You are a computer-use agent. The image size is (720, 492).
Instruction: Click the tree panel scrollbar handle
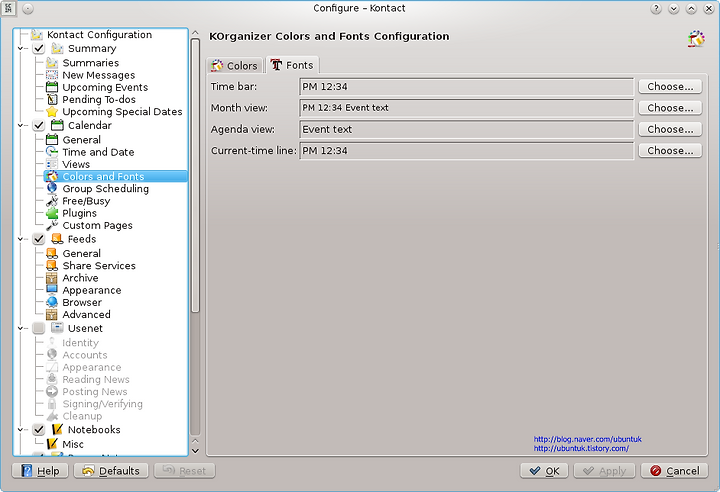(x=195, y=175)
